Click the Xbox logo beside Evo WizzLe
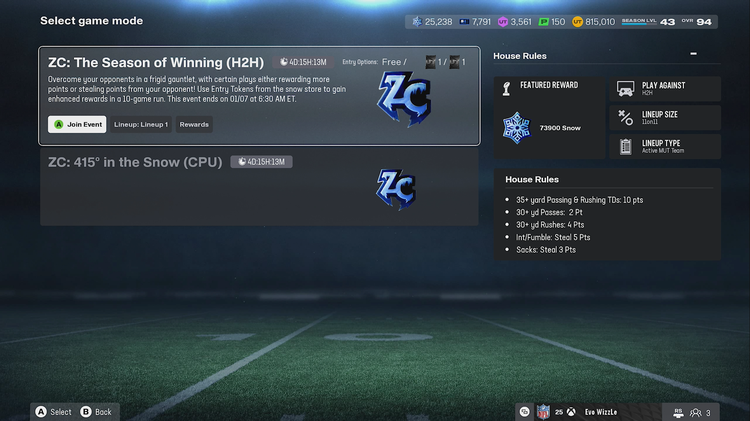 point(571,412)
